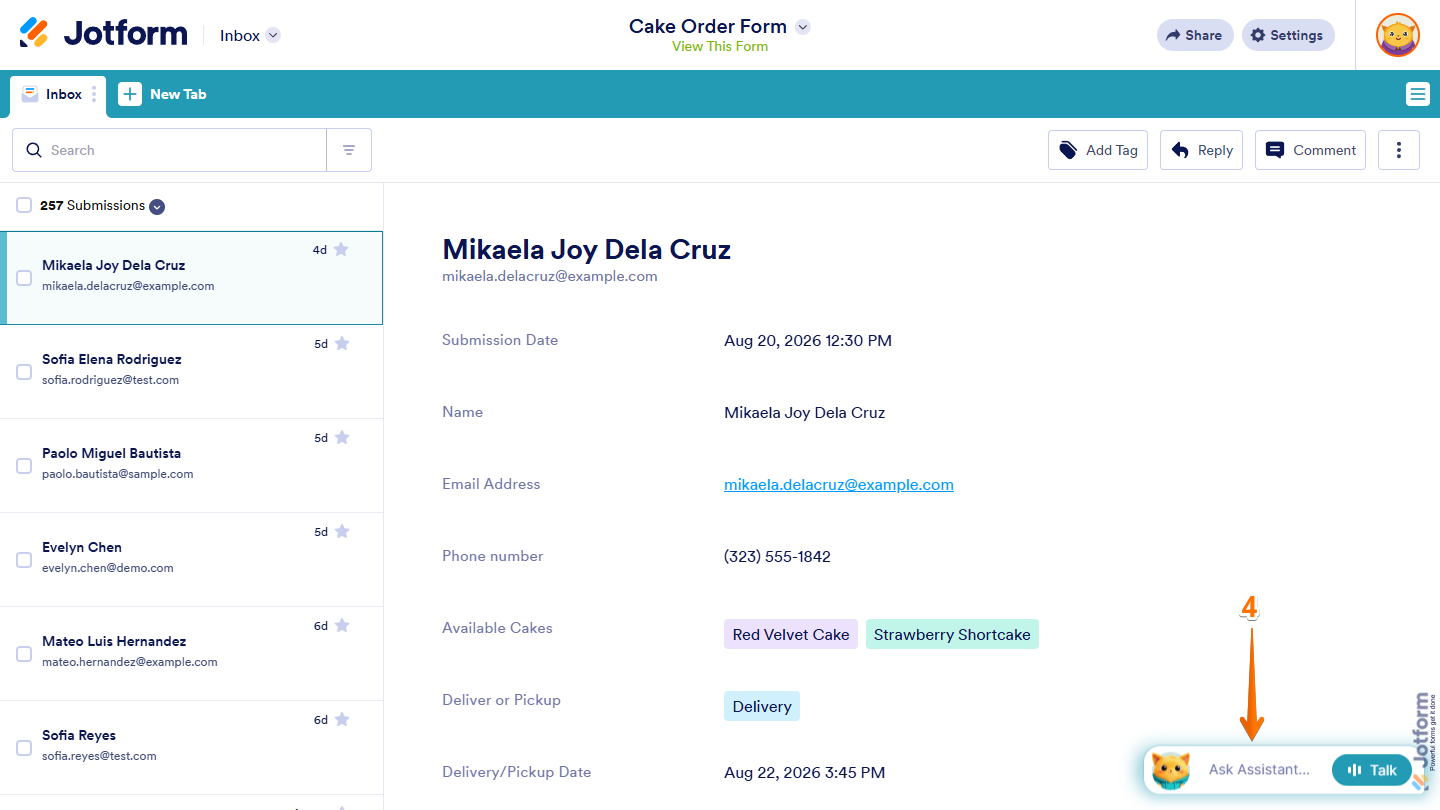The image size is (1440, 810).
Task: Click the plus icon beside New Tab
Action: click(130, 94)
